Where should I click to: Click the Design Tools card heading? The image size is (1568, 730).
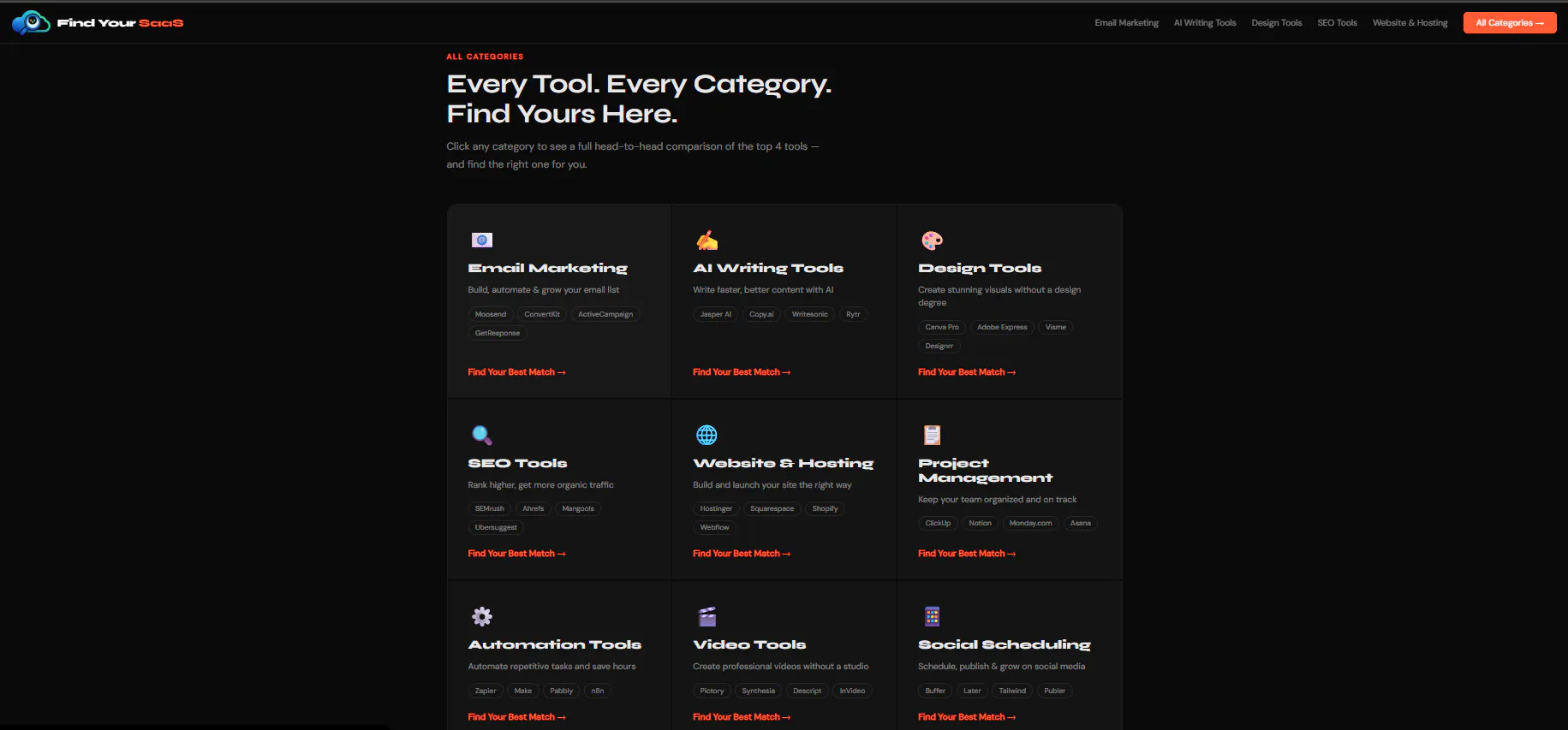[980, 269]
